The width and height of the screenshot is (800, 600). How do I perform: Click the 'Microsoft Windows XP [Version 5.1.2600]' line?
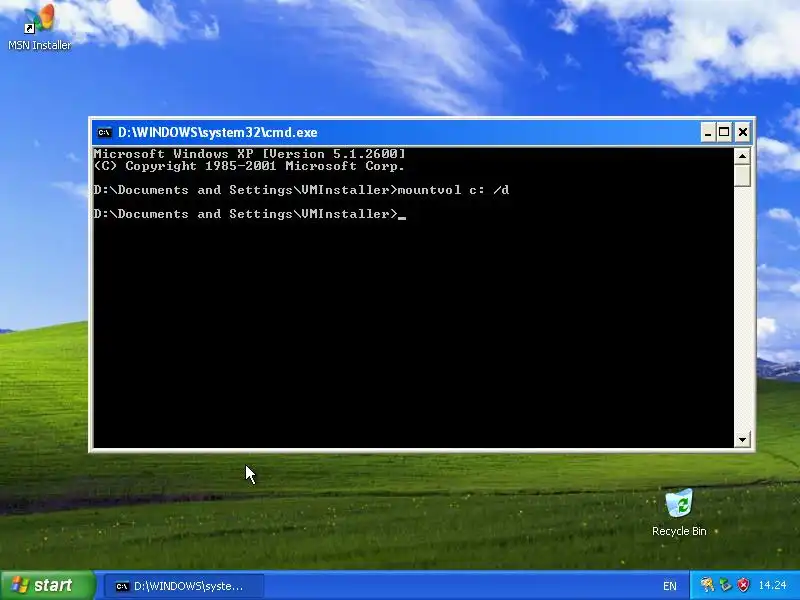pos(249,154)
